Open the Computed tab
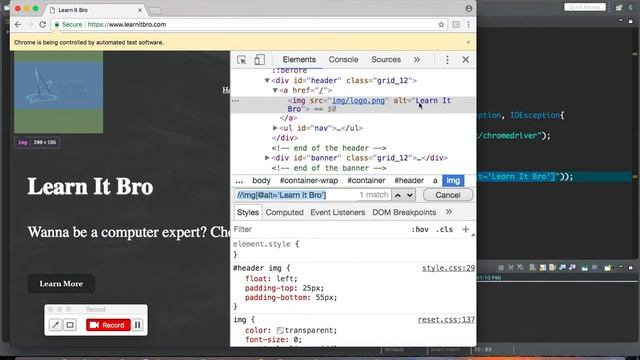The width and height of the screenshot is (640, 360). [x=284, y=212]
